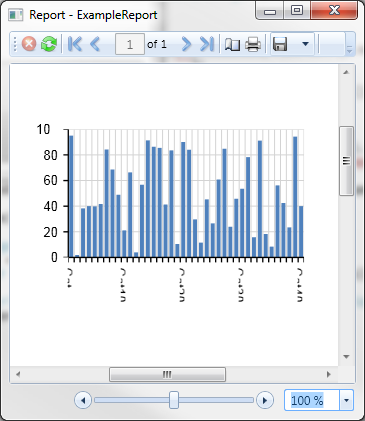Click the horizontal scrollbar right arrow

pyautogui.click(x=329, y=374)
